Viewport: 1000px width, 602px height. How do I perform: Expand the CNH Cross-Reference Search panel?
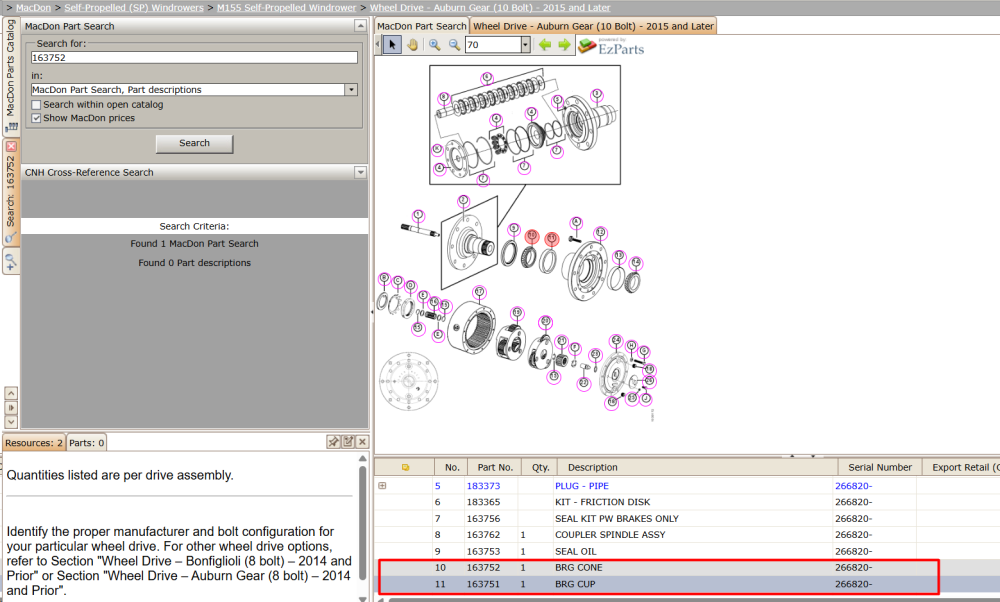click(360, 172)
